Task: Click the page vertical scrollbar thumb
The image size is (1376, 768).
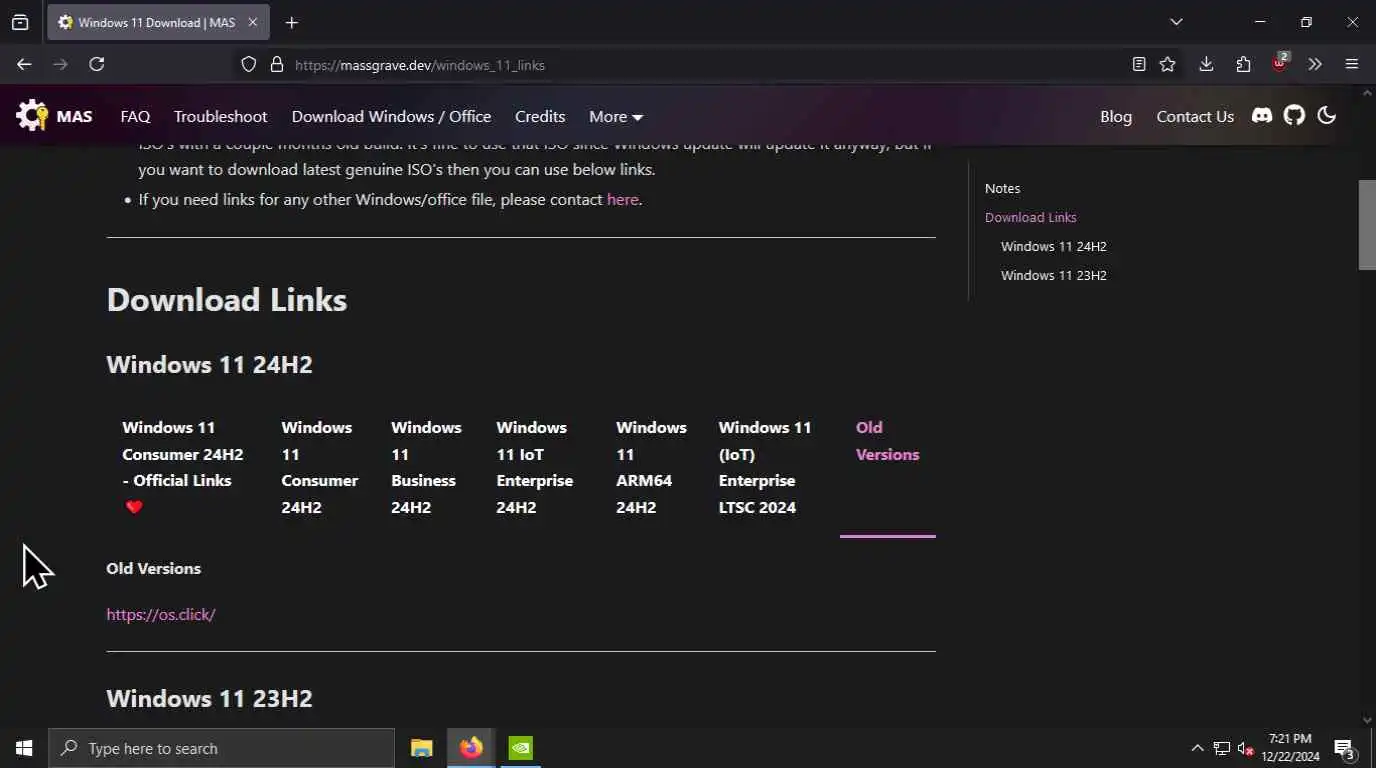Action: pos(1367,225)
